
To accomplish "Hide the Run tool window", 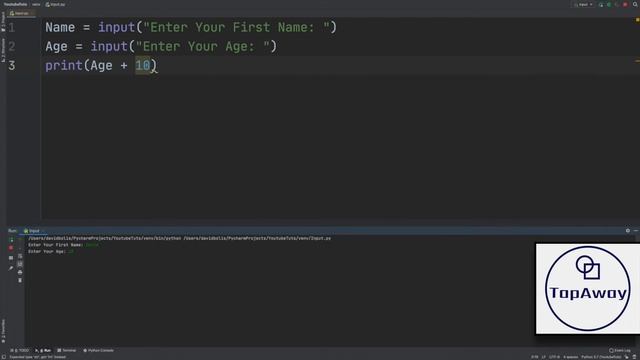I will (x=636, y=231).
